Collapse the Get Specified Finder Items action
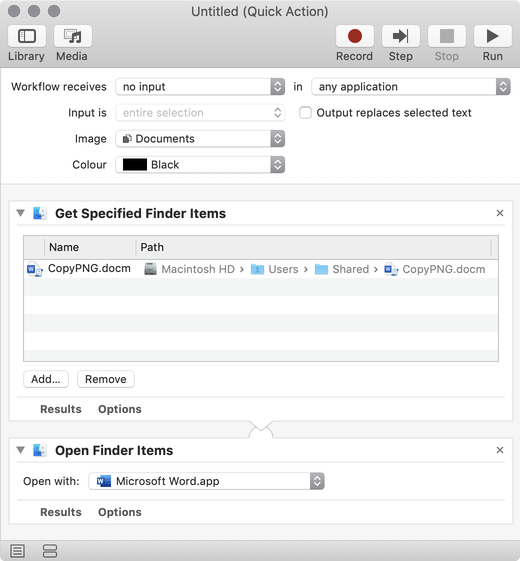This screenshot has height=561, width=520. click(x=21, y=213)
